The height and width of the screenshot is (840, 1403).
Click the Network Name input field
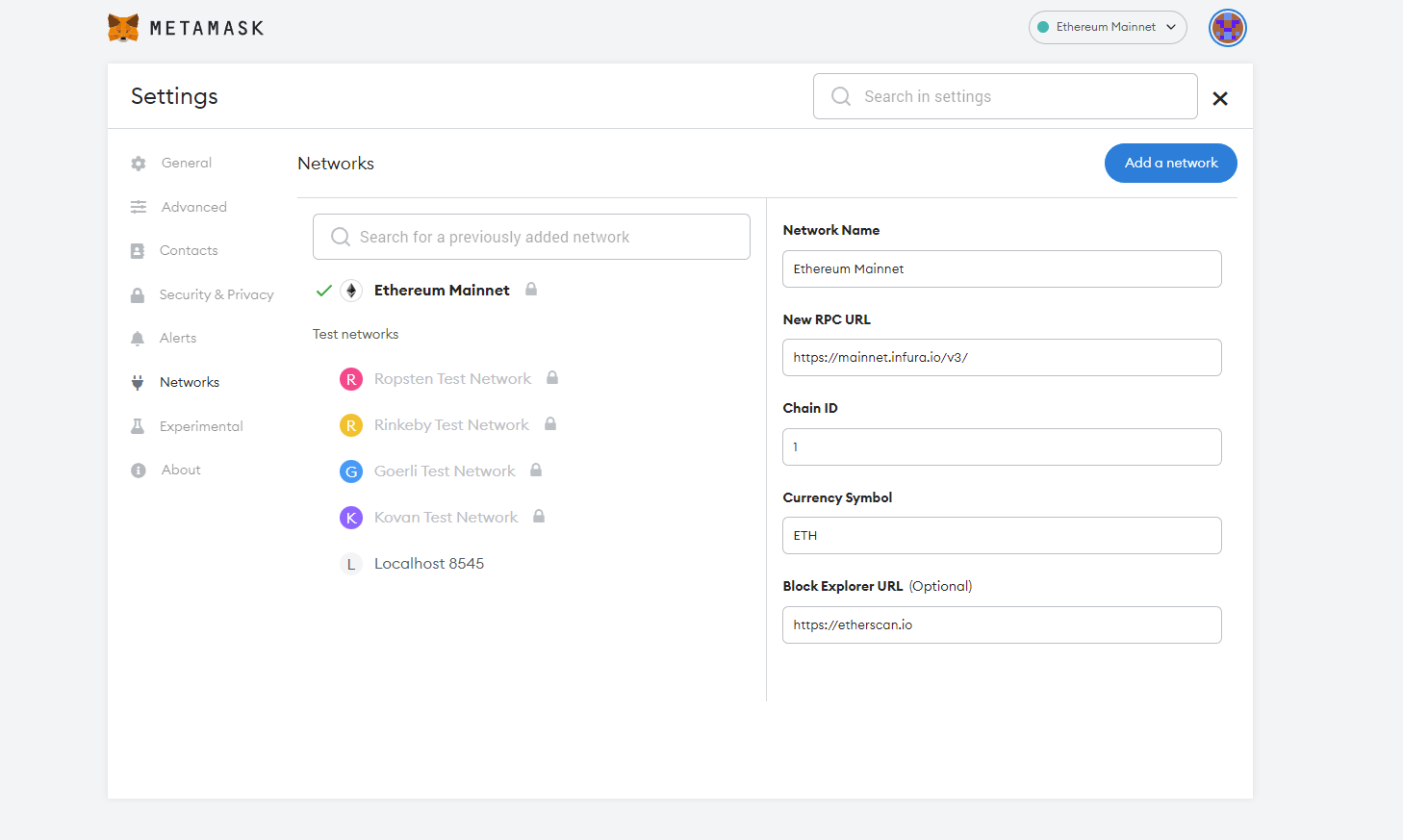(x=1002, y=268)
